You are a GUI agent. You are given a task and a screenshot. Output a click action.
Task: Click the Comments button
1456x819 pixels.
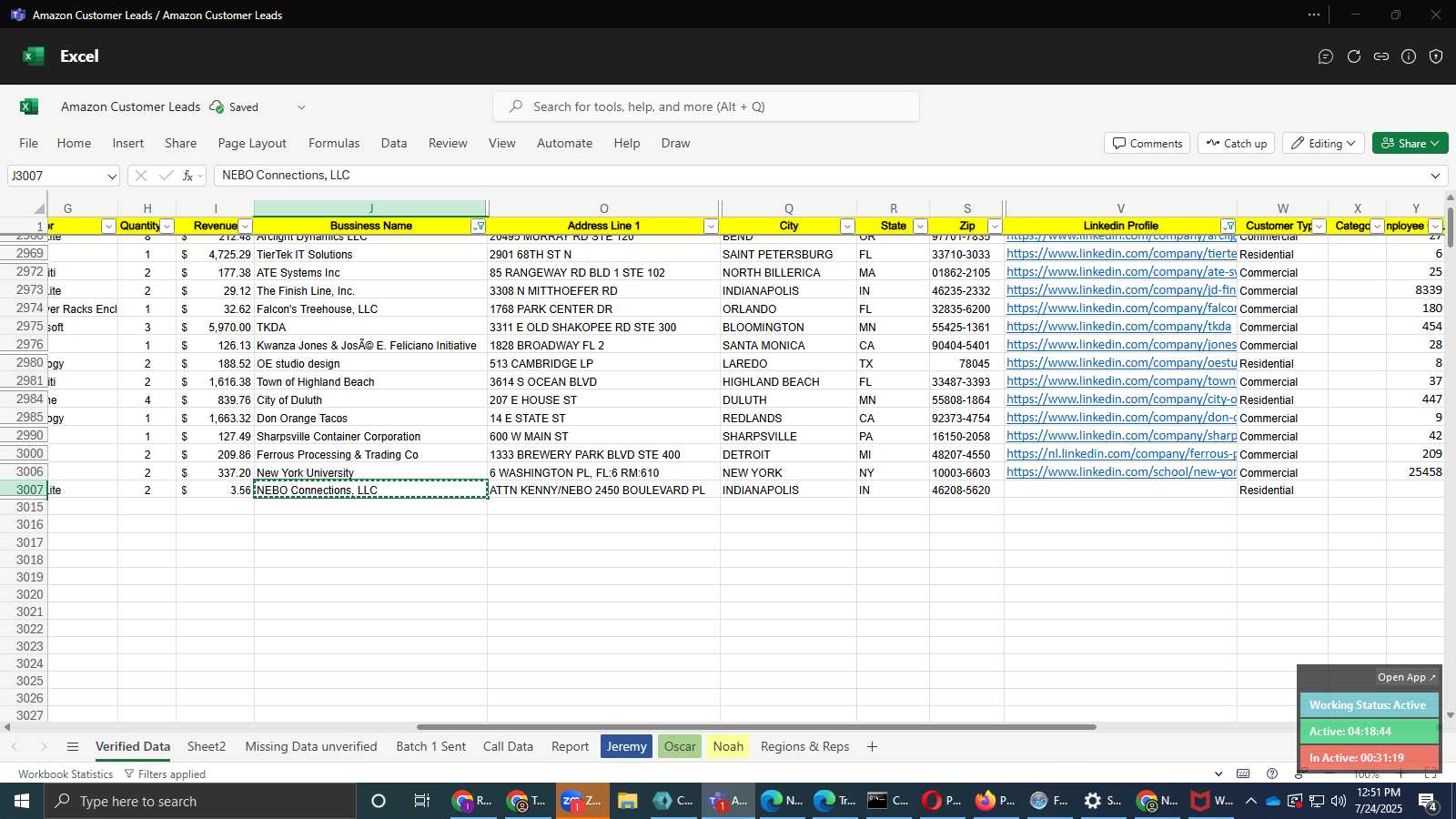click(x=1148, y=144)
